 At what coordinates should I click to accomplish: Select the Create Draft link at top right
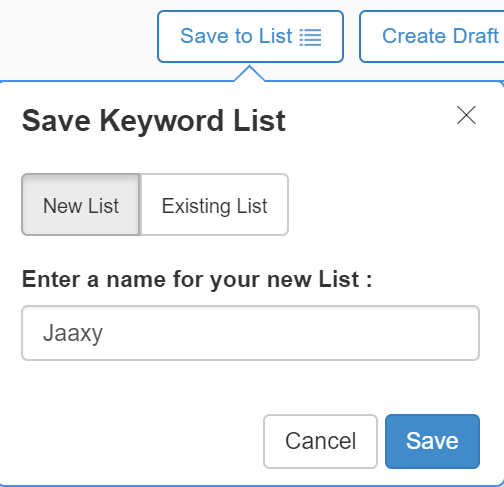pyautogui.click(x=432, y=36)
